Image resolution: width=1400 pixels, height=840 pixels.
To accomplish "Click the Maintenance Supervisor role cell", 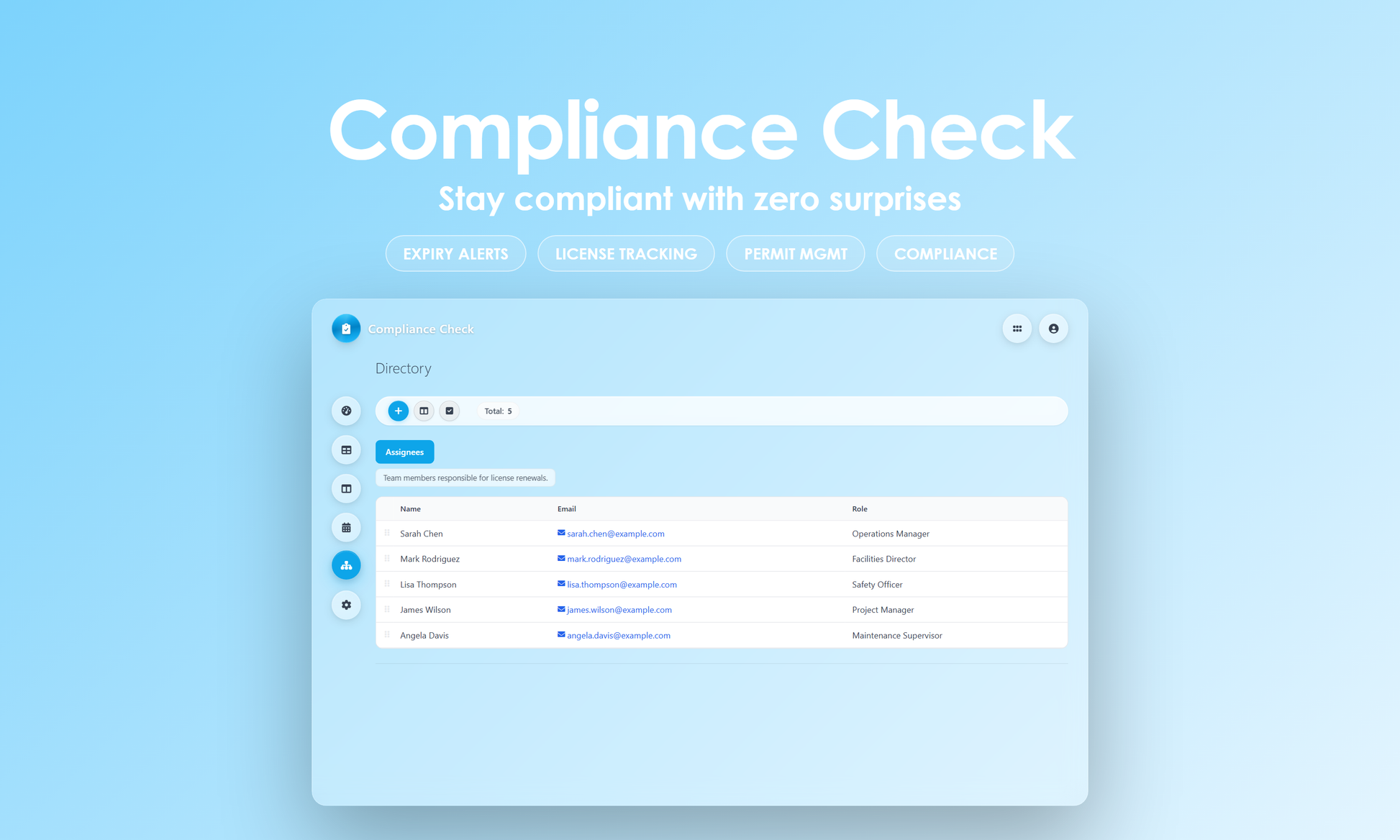I will point(896,636).
